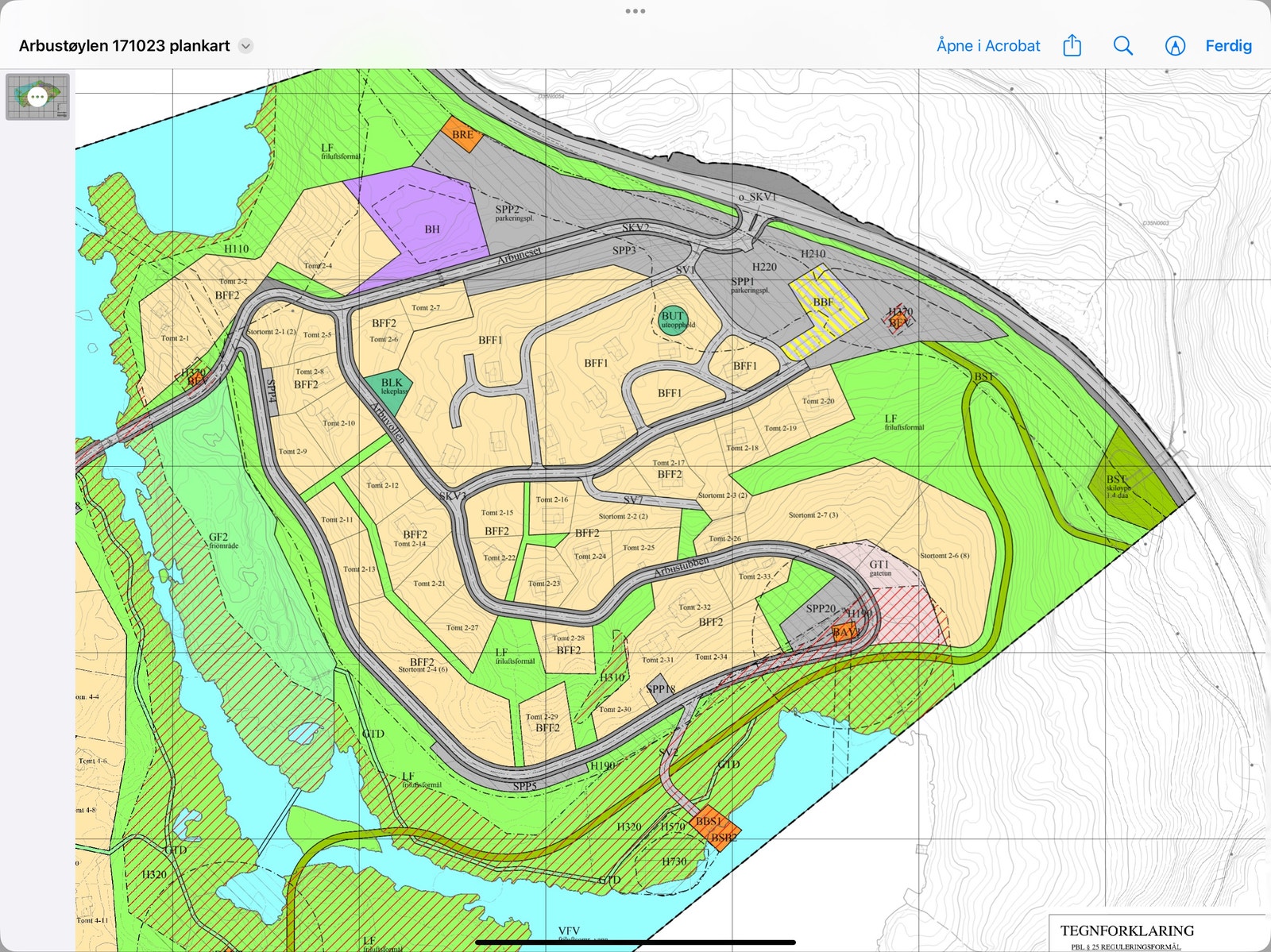
Task: Open the page thumbnail in sidebar
Action: pyautogui.click(x=37, y=97)
